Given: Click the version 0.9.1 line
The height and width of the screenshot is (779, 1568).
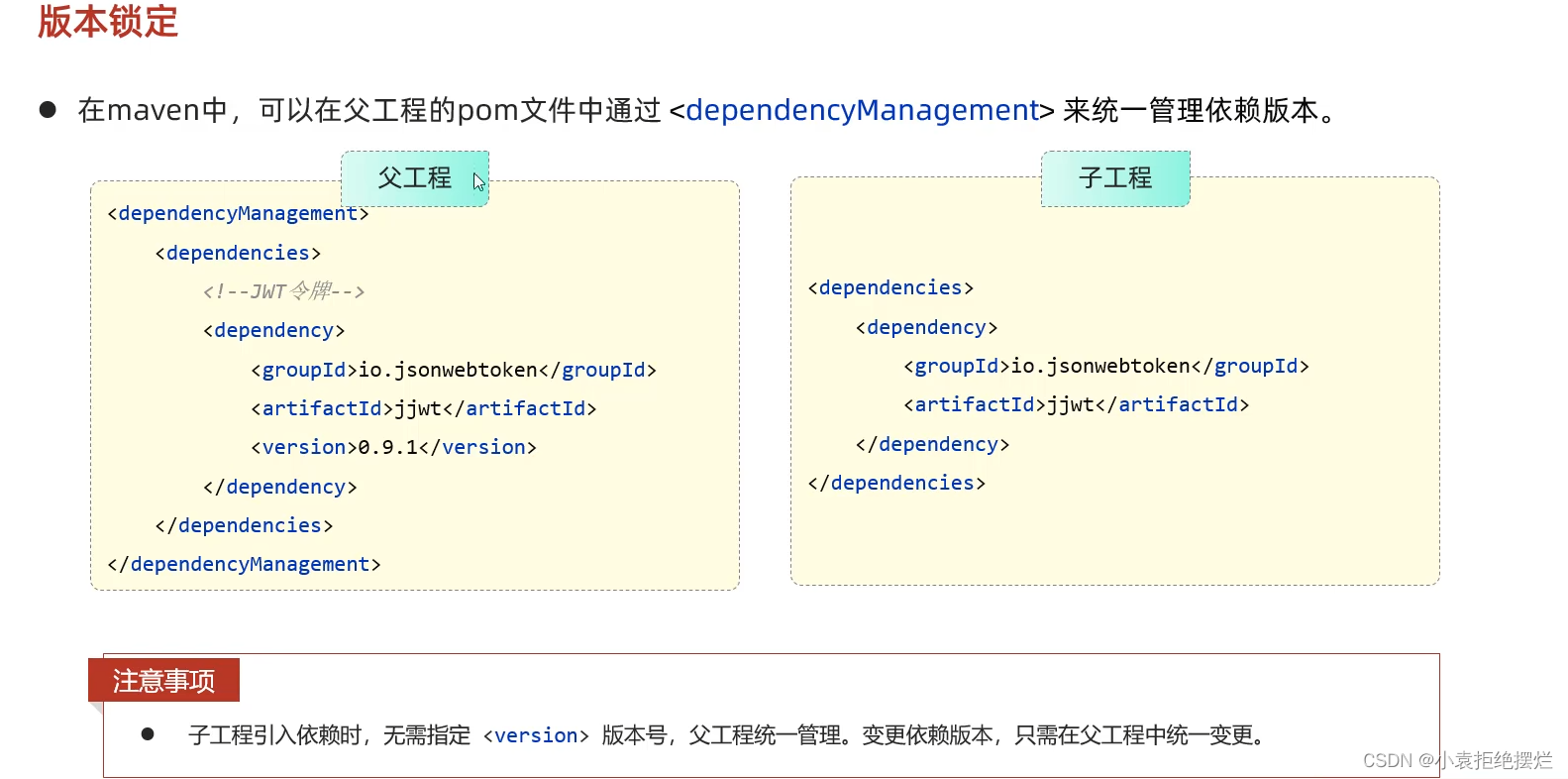Looking at the screenshot, I should (393, 447).
